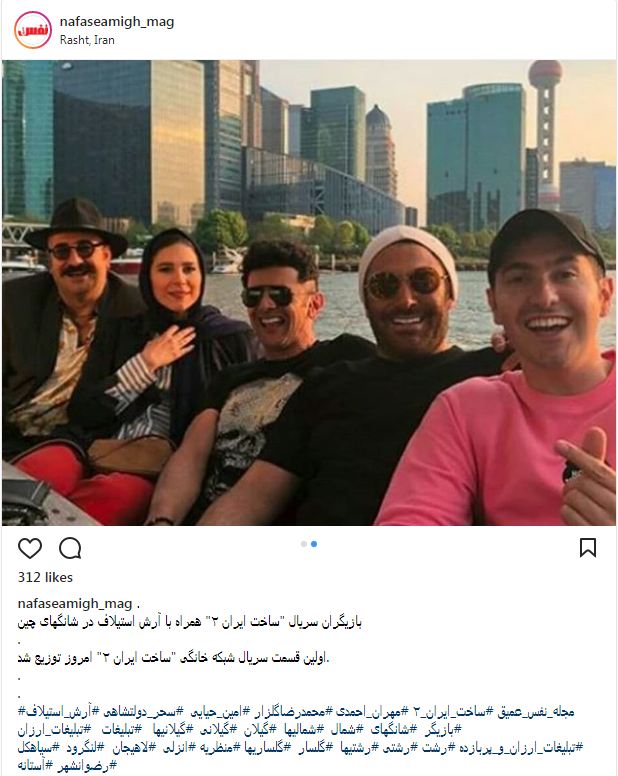Open comments via the speech bubble icon
Image resolution: width=618 pixels, height=776 pixels.
point(70,548)
